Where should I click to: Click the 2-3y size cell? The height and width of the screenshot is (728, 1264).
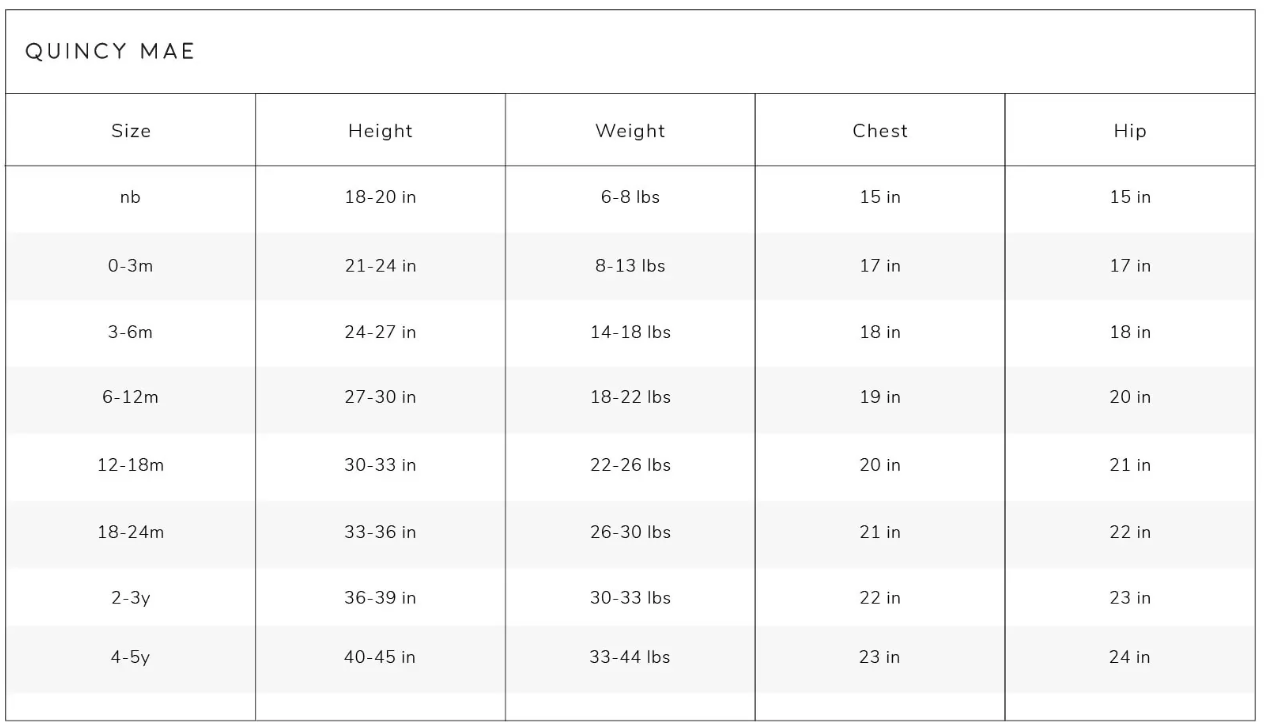(x=131, y=598)
